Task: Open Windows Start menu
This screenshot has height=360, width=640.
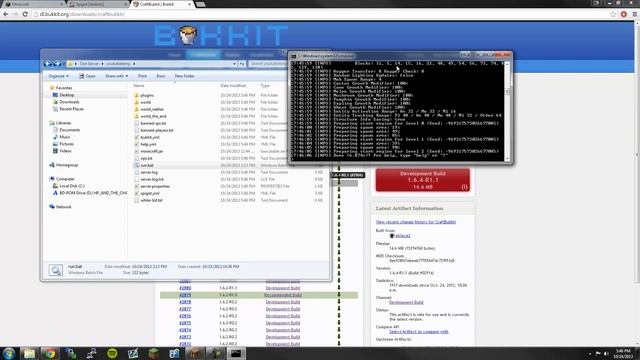Action: tap(9, 353)
